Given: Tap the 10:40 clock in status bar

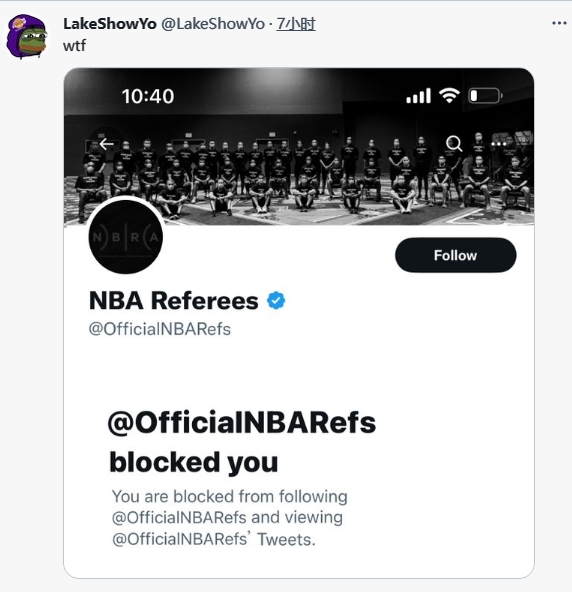Looking at the screenshot, I should [x=148, y=96].
